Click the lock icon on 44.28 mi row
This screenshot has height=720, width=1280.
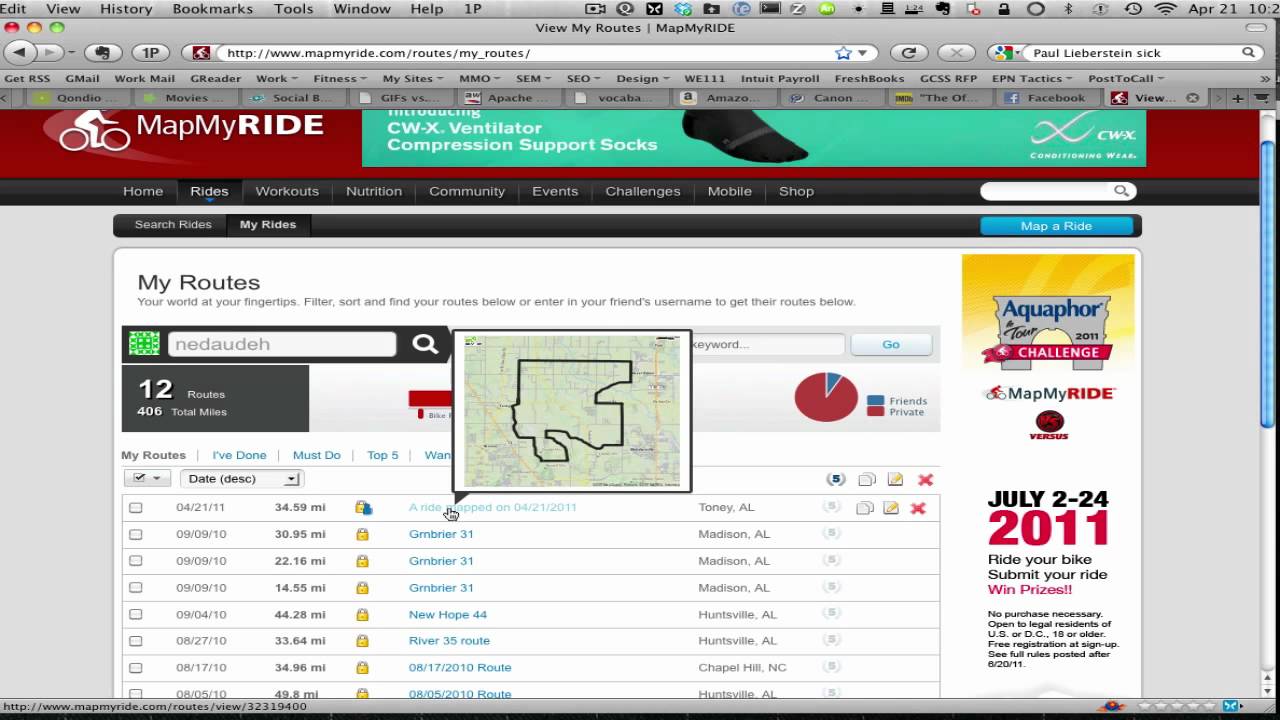[x=362, y=615]
